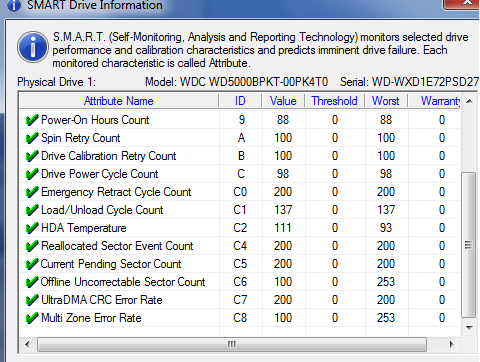Click the Physical Drive 1 label
The image size is (480, 362).
tap(56, 82)
